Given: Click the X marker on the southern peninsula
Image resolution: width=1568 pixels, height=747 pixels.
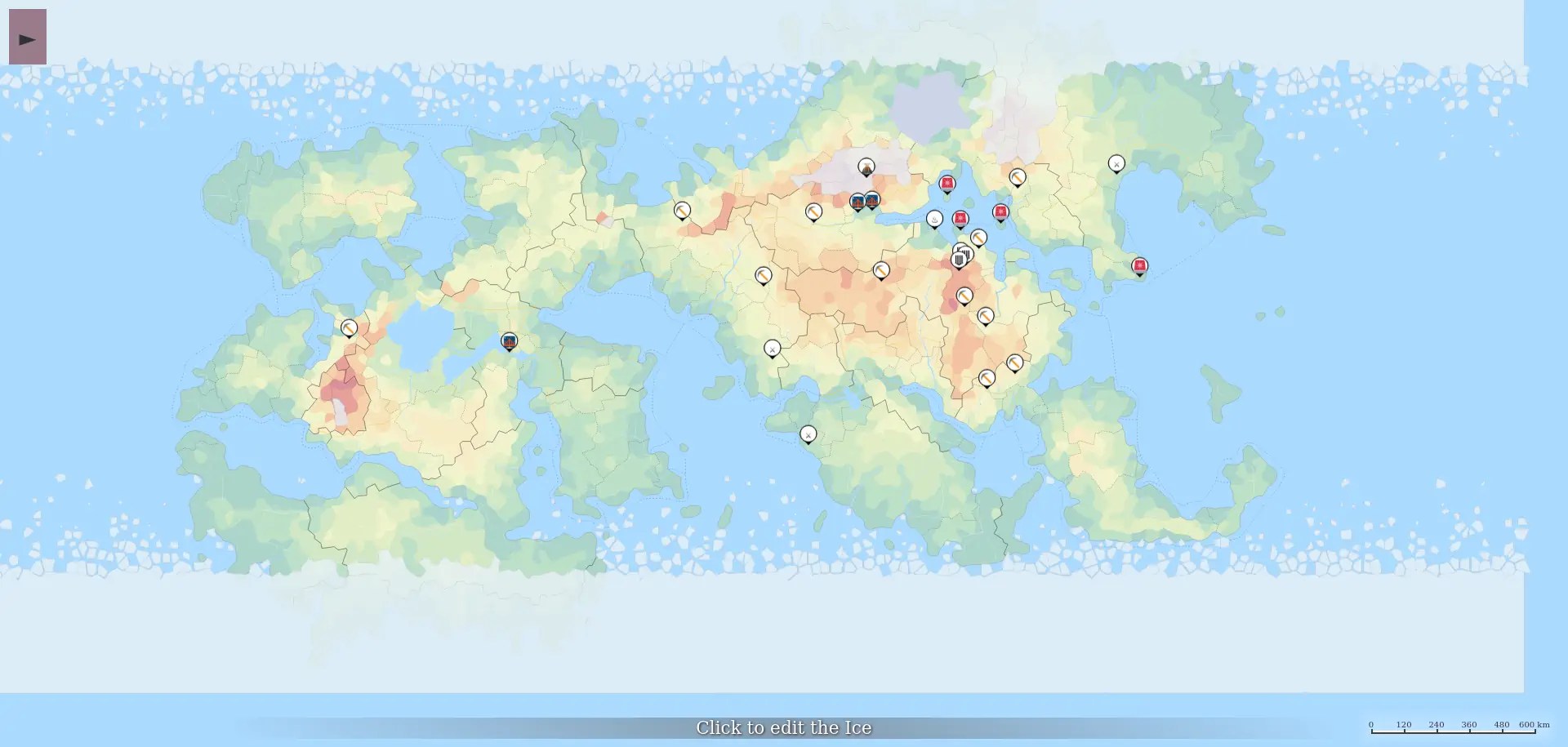Looking at the screenshot, I should [808, 435].
